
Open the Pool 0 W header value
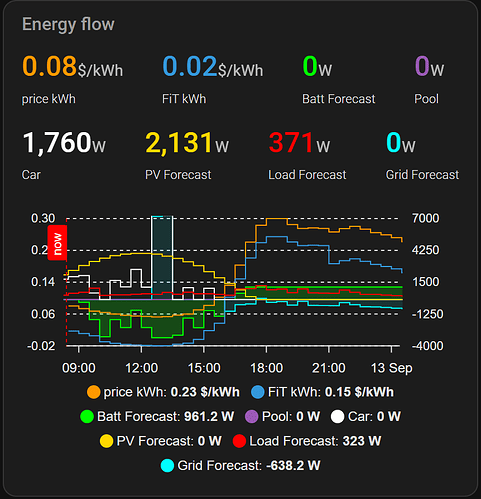(429, 66)
